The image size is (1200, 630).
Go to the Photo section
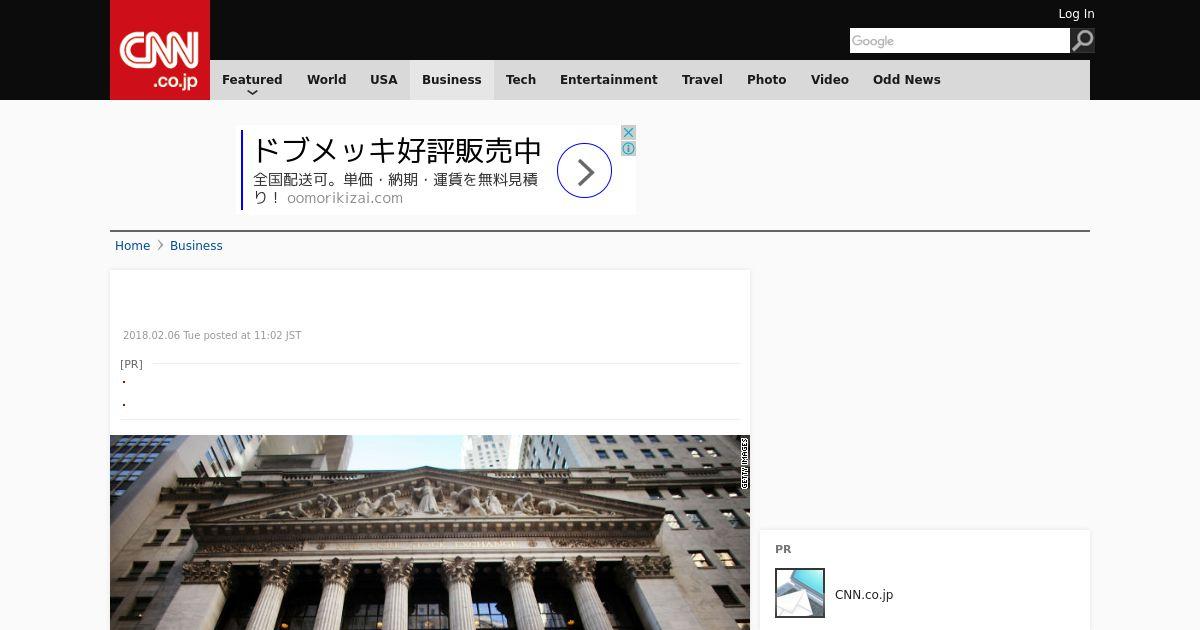click(767, 80)
